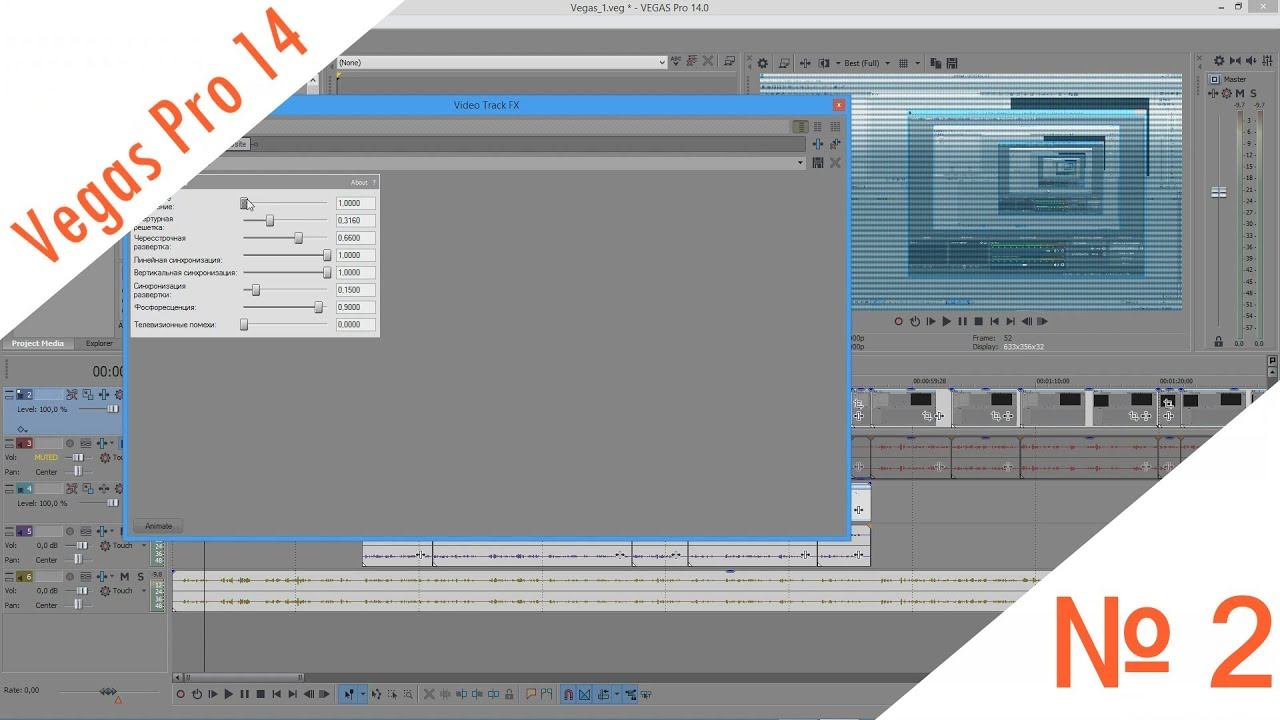This screenshot has width=1280, height=720.
Task: Toggle Lock Envelopes to Events
Action: pyautogui.click(x=631, y=694)
